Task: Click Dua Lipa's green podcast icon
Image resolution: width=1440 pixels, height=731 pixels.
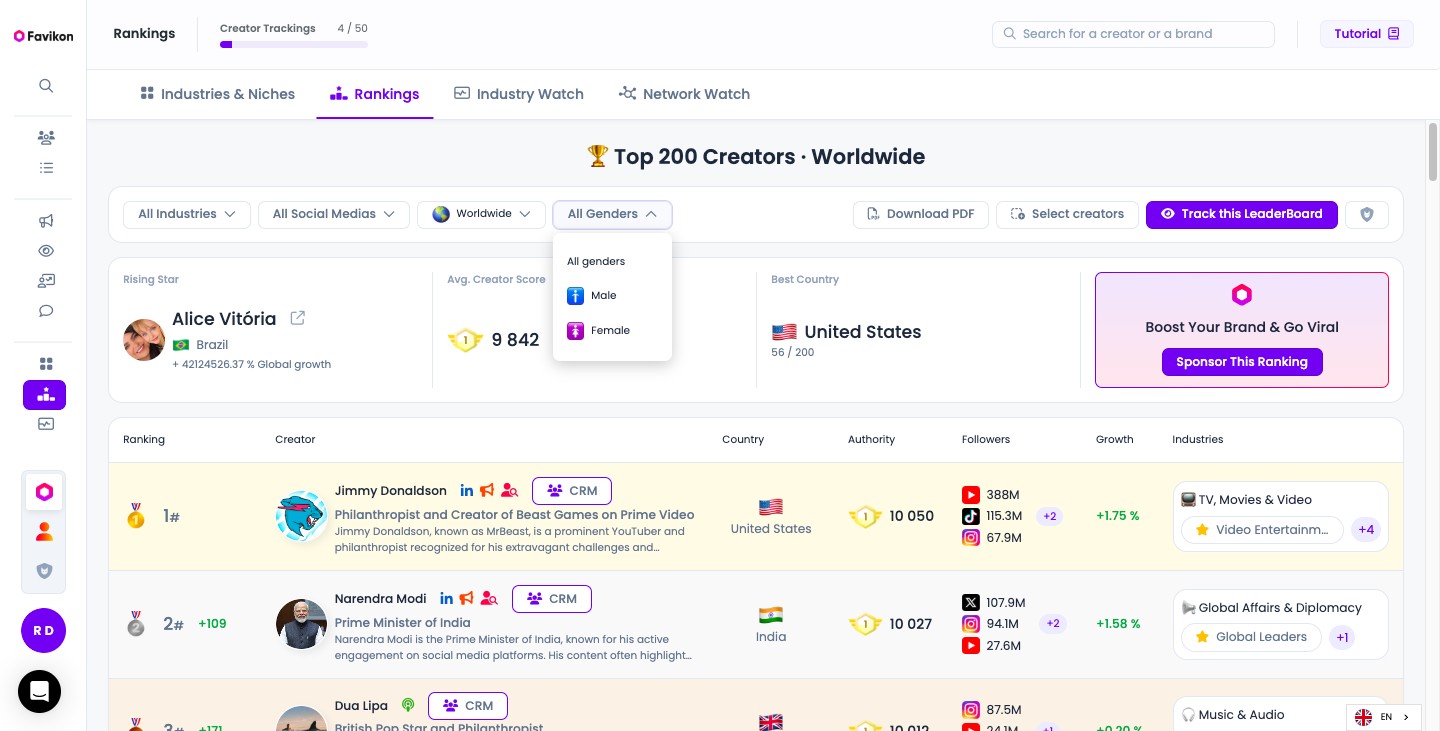Action: [x=407, y=705]
